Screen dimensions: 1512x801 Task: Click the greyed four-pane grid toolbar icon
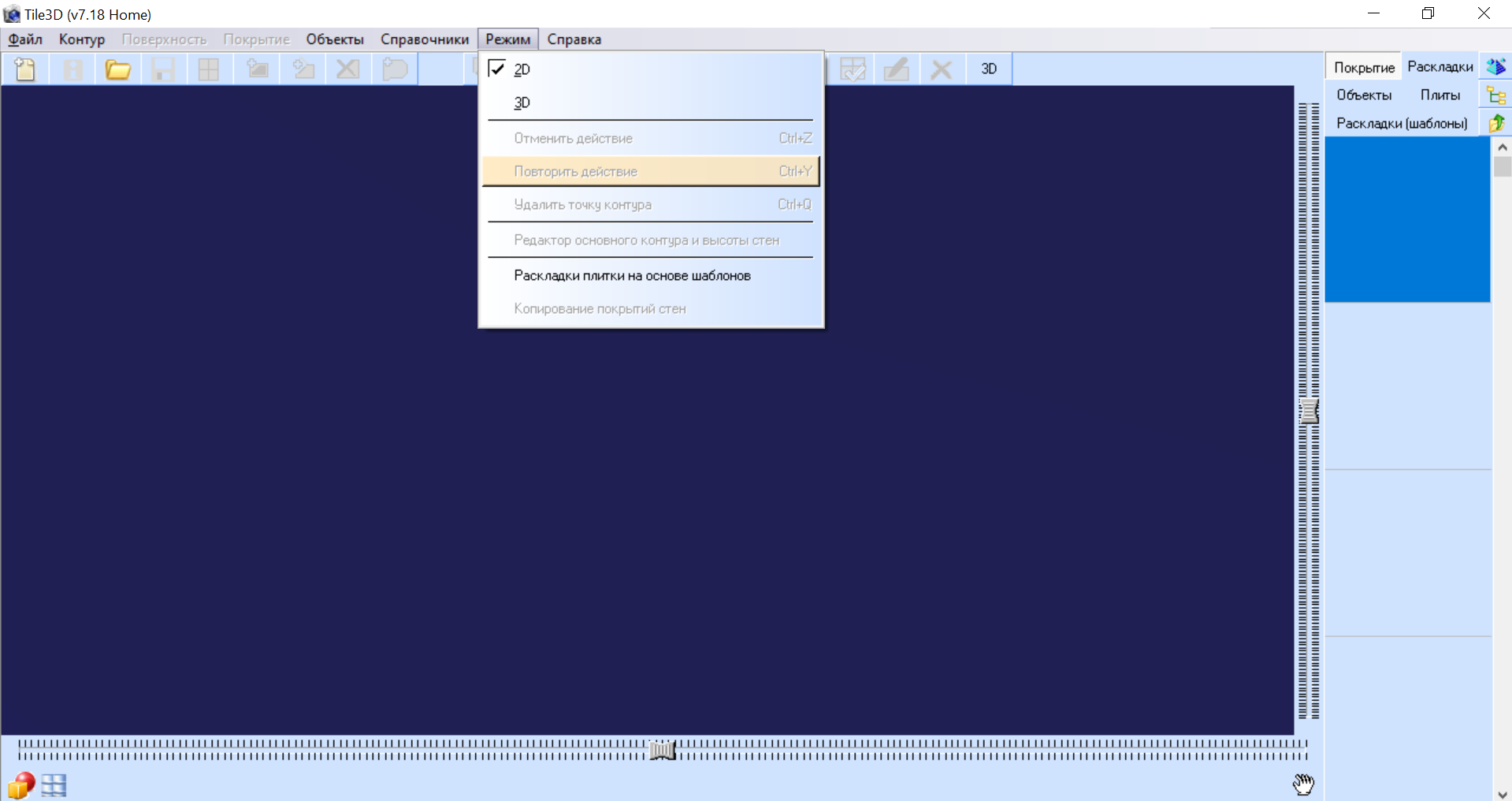(209, 69)
